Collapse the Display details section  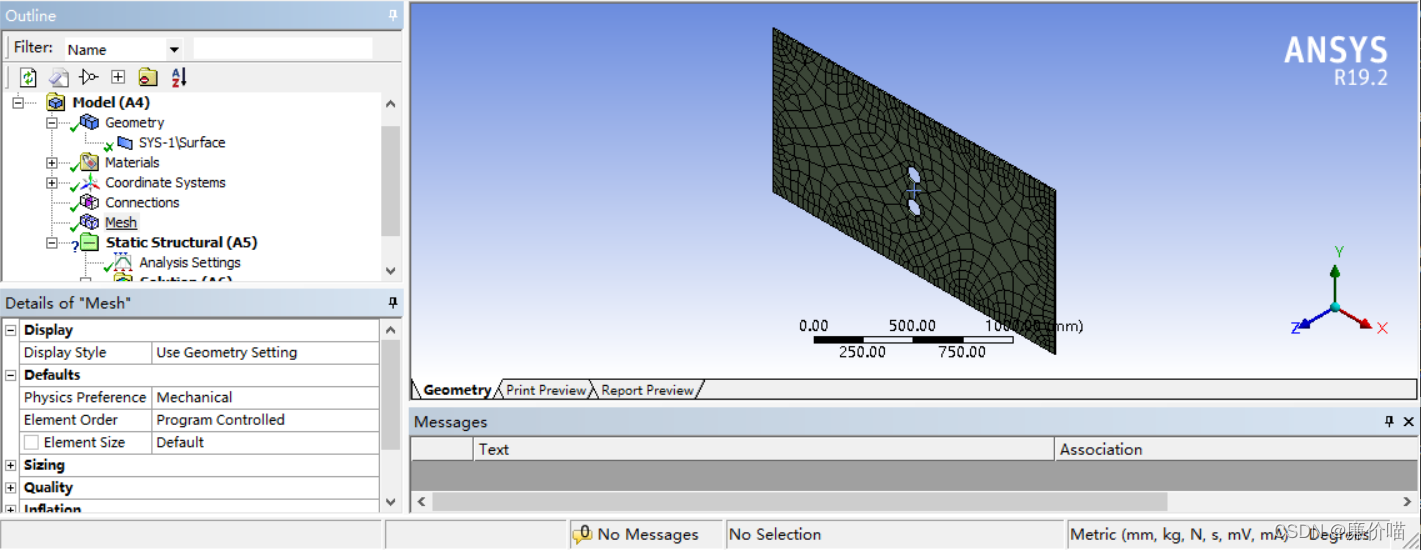(11, 330)
